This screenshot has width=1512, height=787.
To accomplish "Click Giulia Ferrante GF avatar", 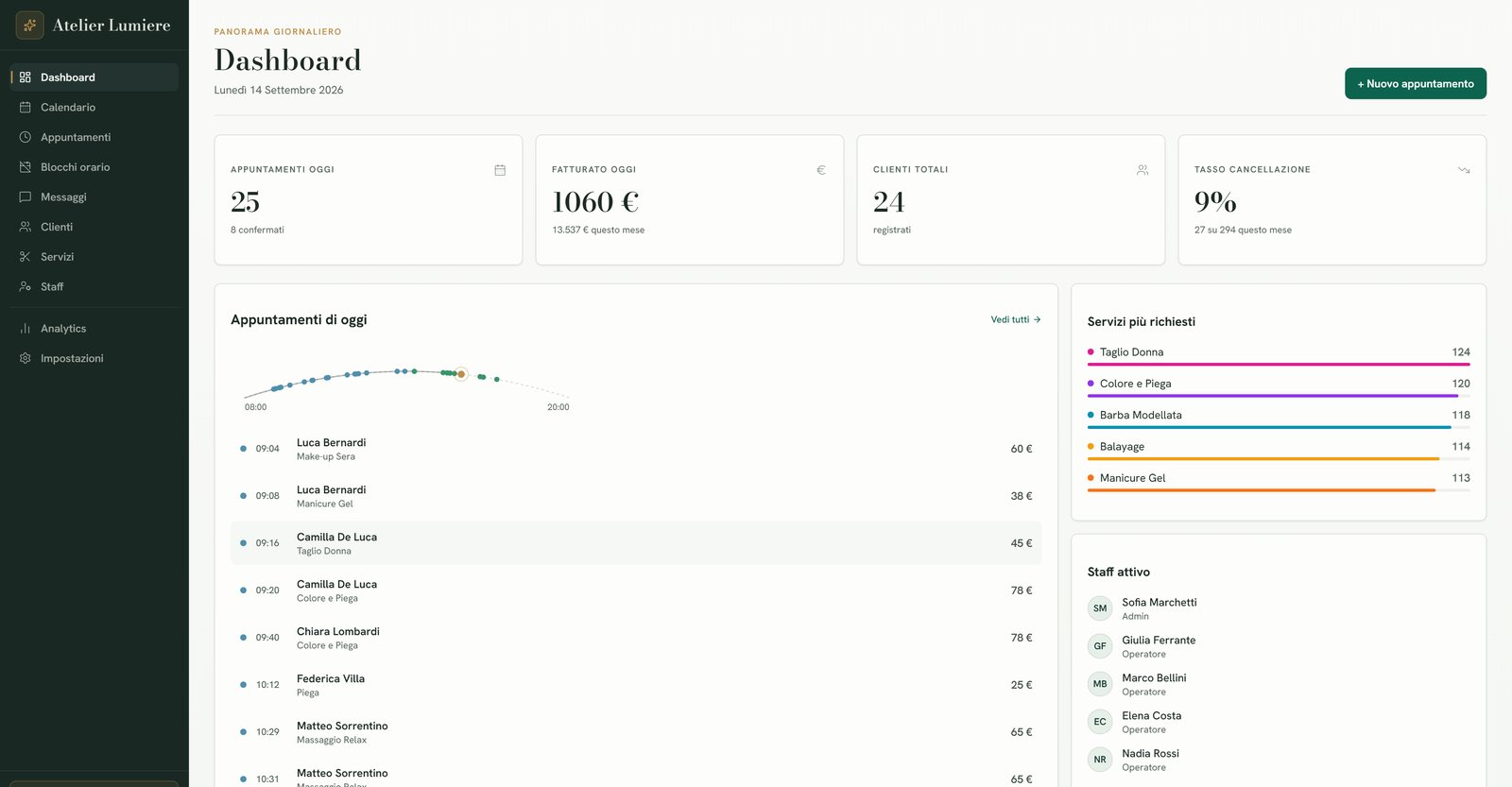I will point(1100,646).
